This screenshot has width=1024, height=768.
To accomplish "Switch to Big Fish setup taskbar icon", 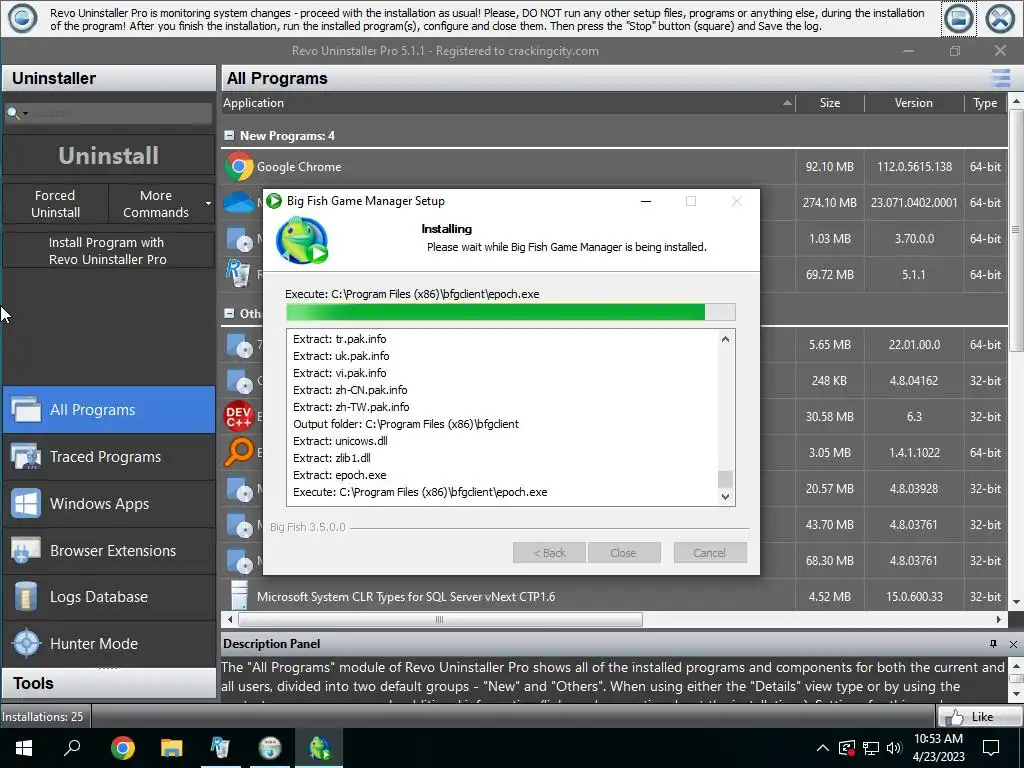I will (319, 748).
